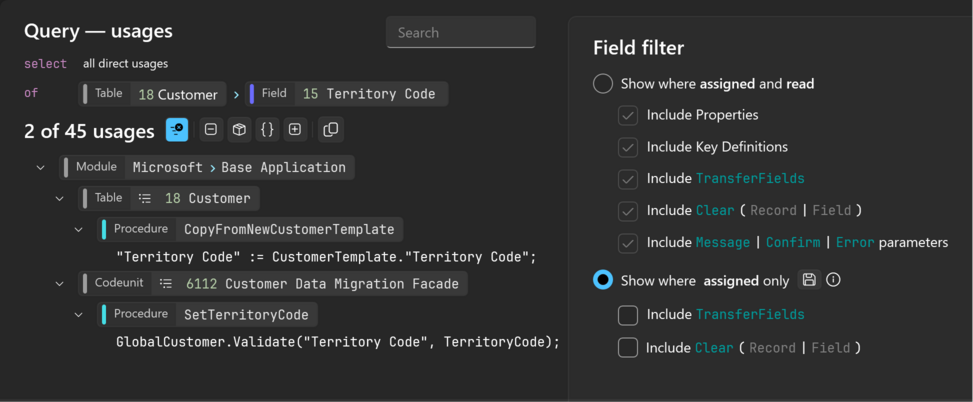Click the "Territory Code" := CustomerTemplate code line
The width and height of the screenshot is (973, 402).
pyautogui.click(x=326, y=256)
